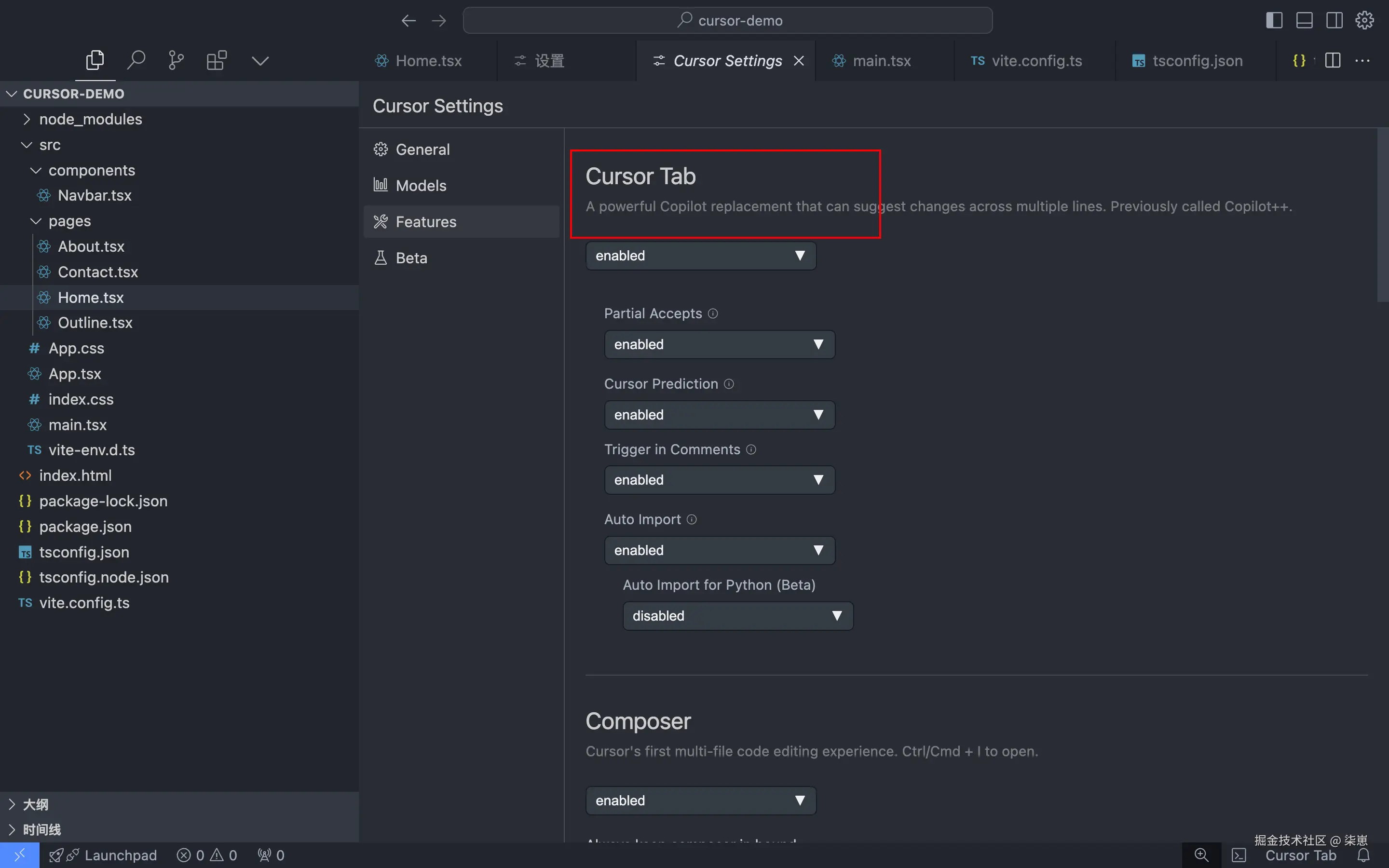Select Models settings section
1389x868 pixels.
click(421, 186)
